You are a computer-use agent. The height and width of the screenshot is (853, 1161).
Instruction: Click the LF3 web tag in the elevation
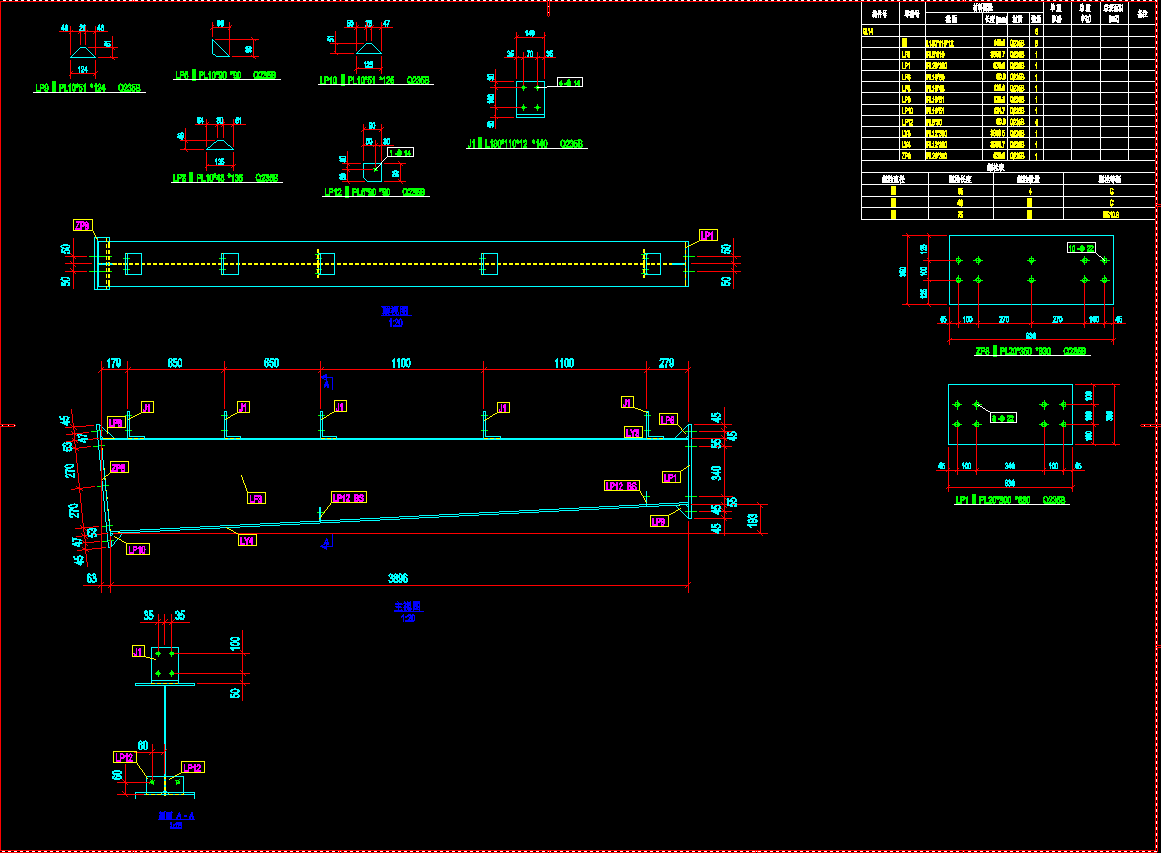(x=256, y=498)
